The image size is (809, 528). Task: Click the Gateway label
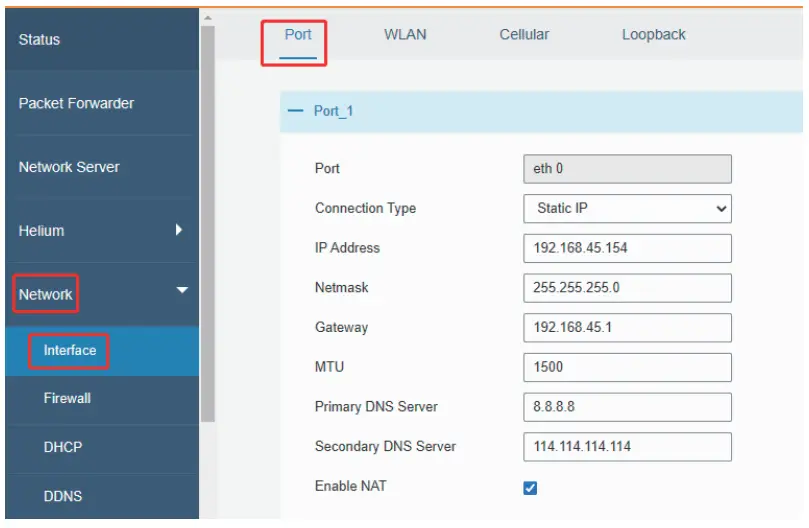coord(342,328)
